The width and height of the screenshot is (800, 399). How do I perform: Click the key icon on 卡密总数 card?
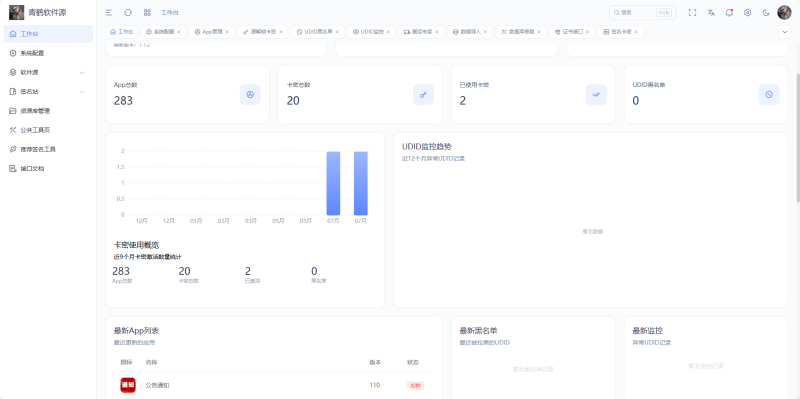[423, 94]
